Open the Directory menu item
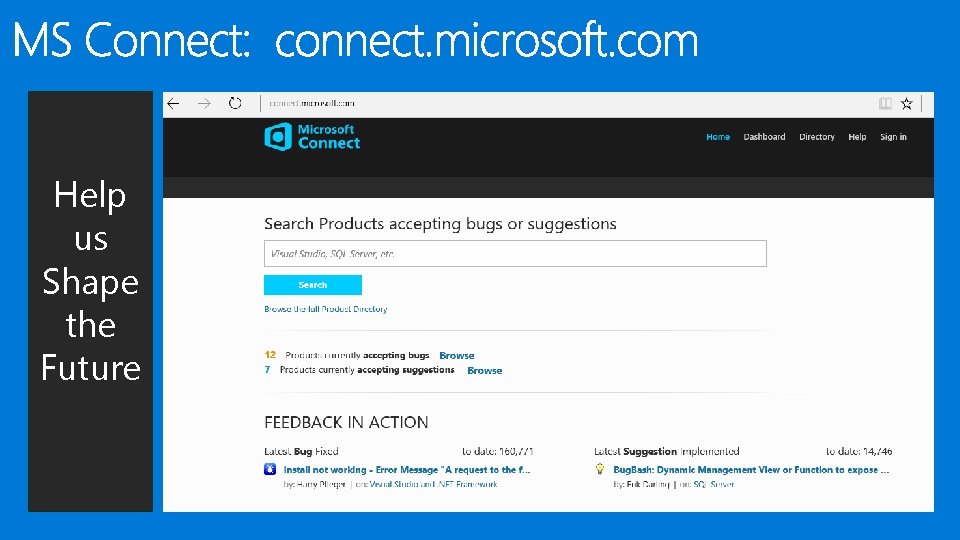This screenshot has width=960, height=540. pos(817,137)
